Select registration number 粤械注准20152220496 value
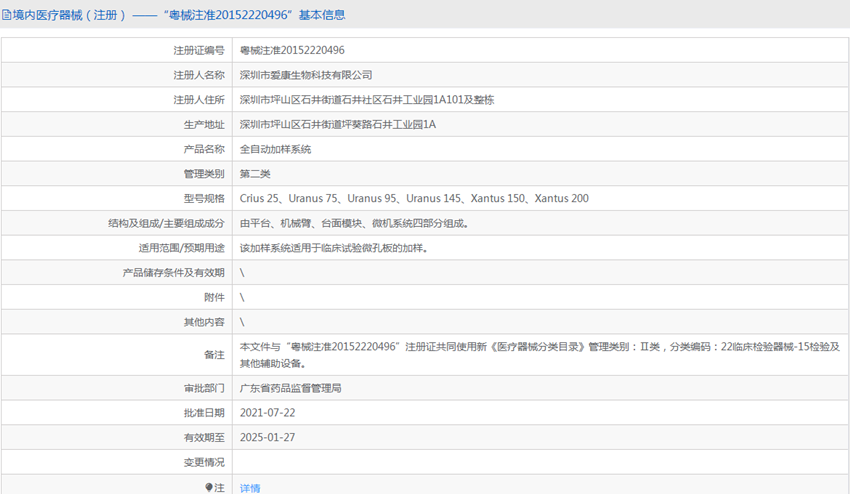Image resolution: width=850 pixels, height=494 pixels. (292, 50)
